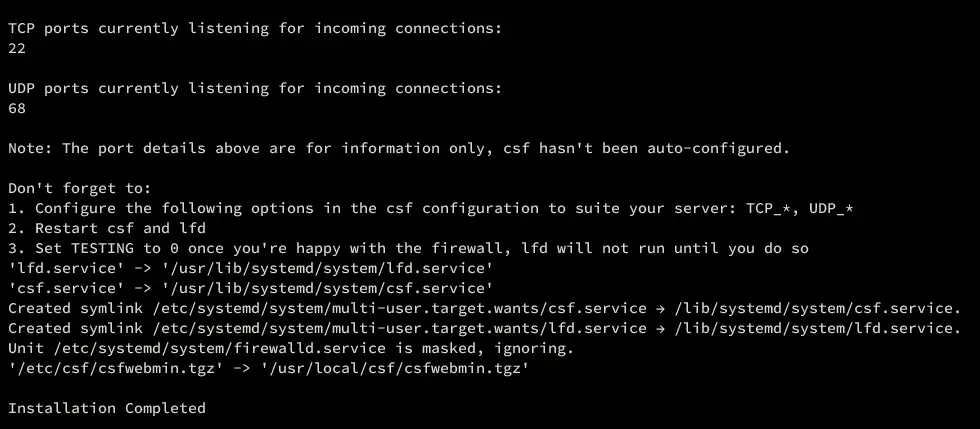The image size is (980, 429).
Task: Click the TCP ports listening header line
Action: (255, 28)
